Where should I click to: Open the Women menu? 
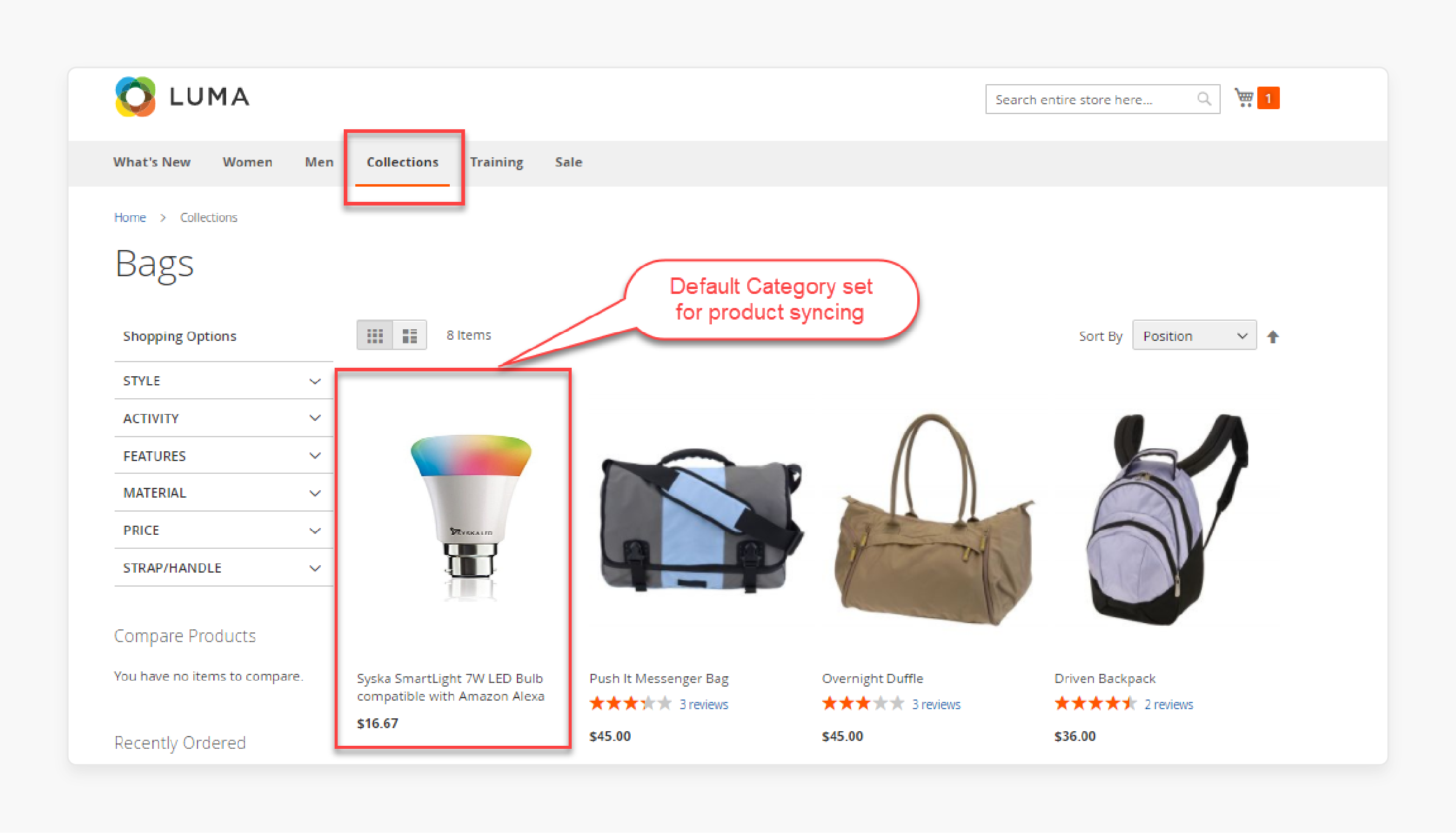point(247,162)
